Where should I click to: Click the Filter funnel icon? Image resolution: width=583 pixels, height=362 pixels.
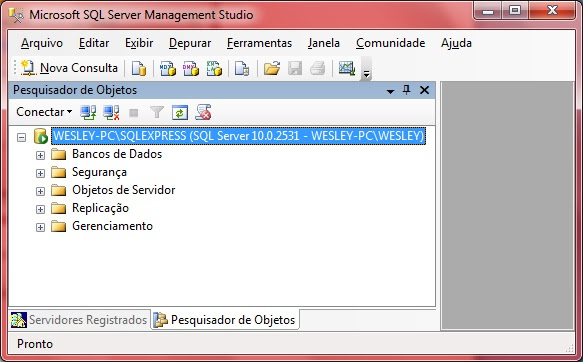pos(157,112)
